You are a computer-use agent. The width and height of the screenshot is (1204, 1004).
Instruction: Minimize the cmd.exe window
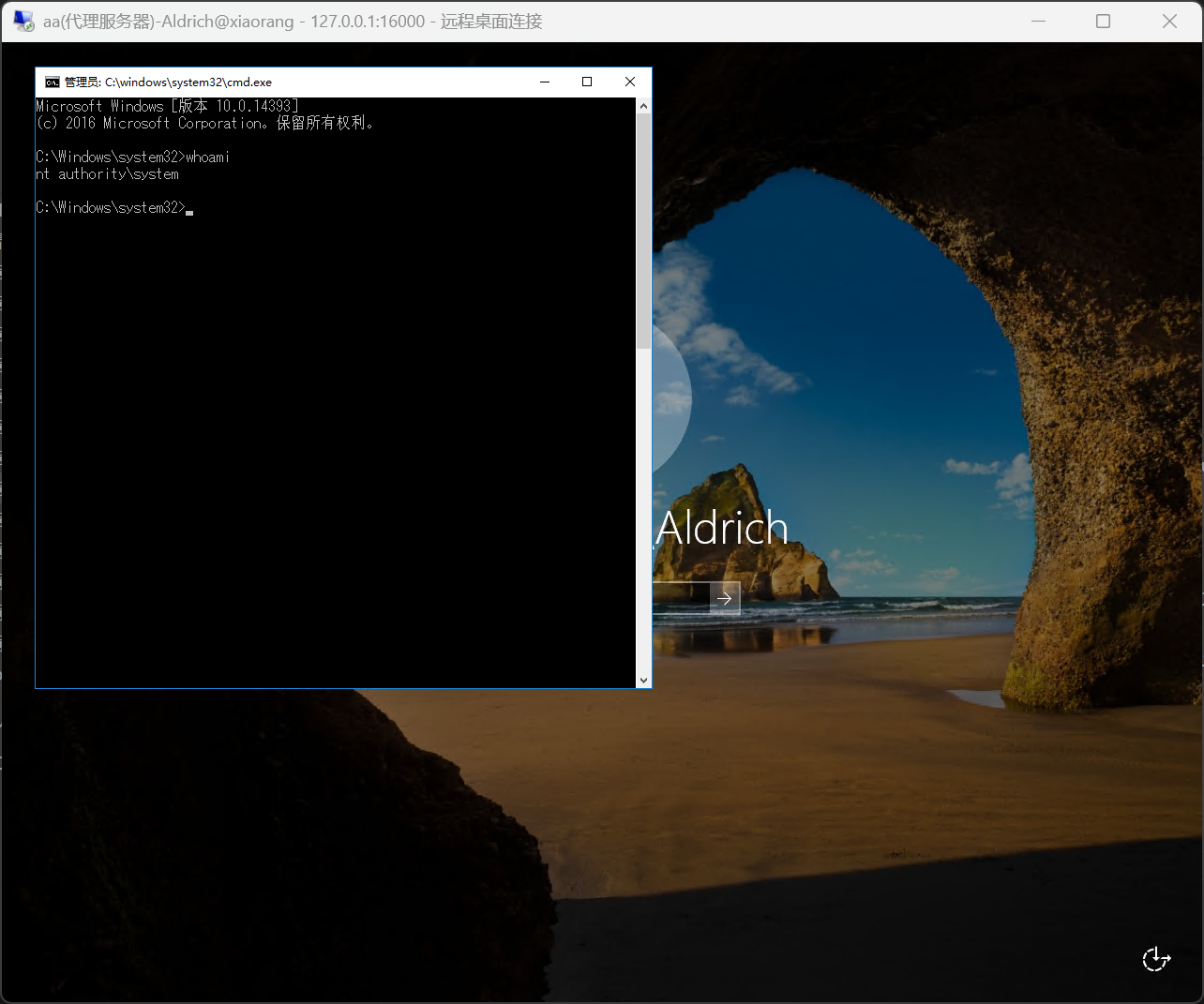(x=545, y=82)
